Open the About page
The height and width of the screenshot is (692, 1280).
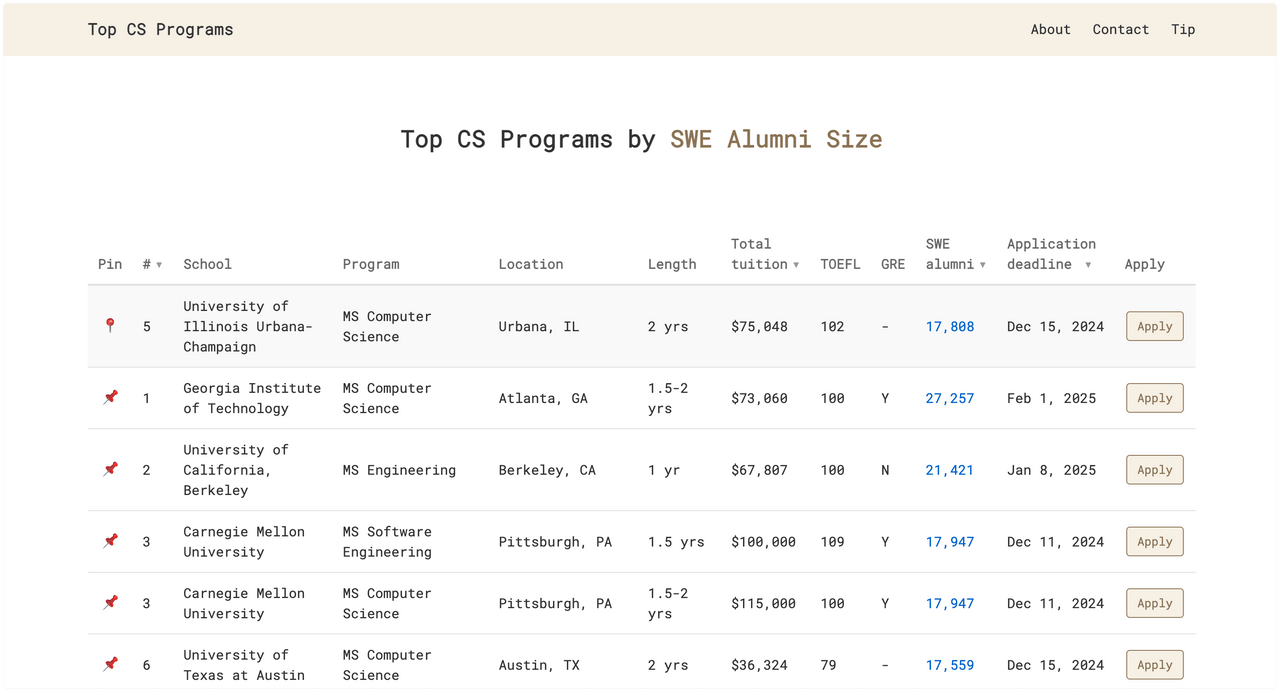tap(1050, 29)
